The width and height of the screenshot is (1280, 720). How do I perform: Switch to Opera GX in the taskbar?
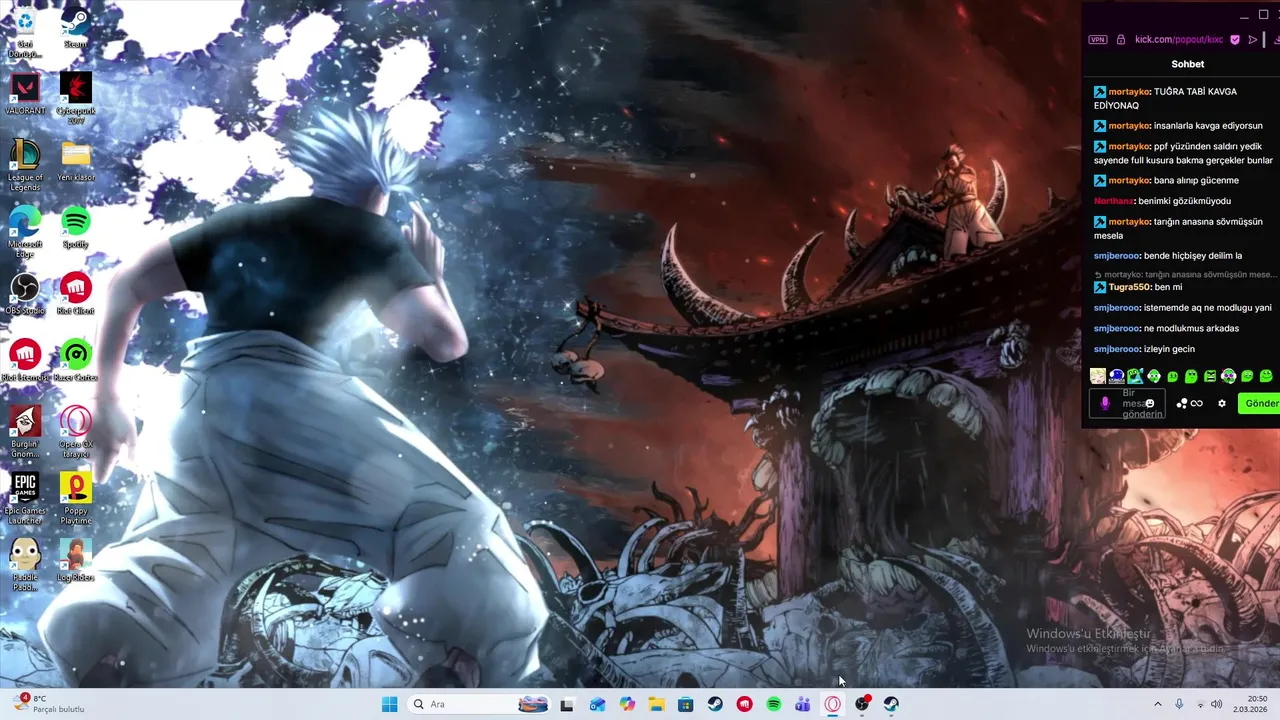(832, 704)
